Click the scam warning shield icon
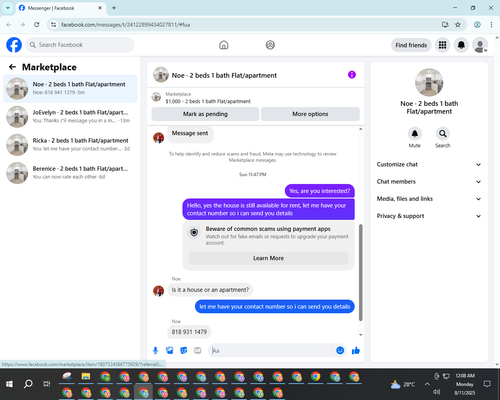 point(194,232)
